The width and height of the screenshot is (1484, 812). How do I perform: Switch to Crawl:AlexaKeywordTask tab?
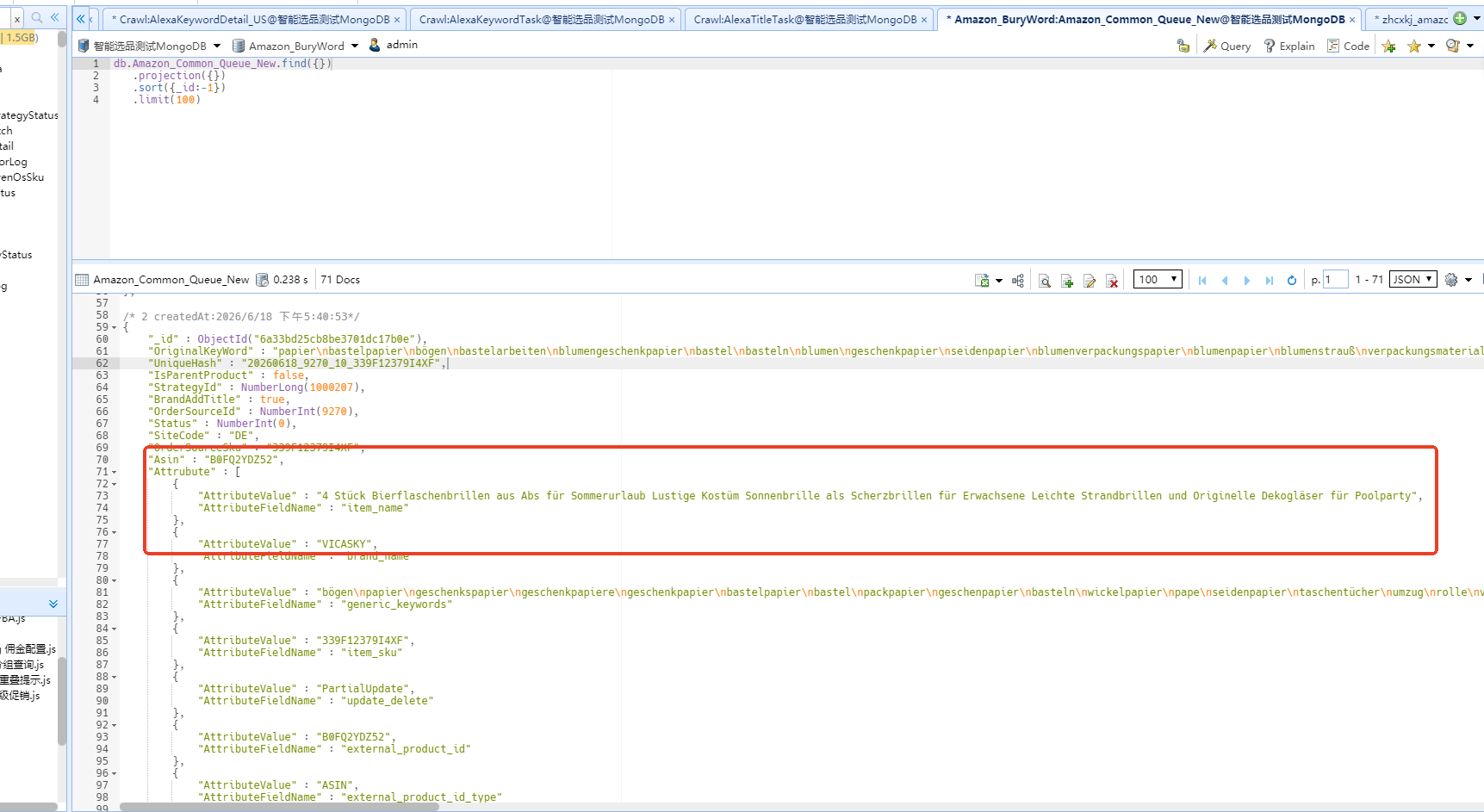(546, 19)
